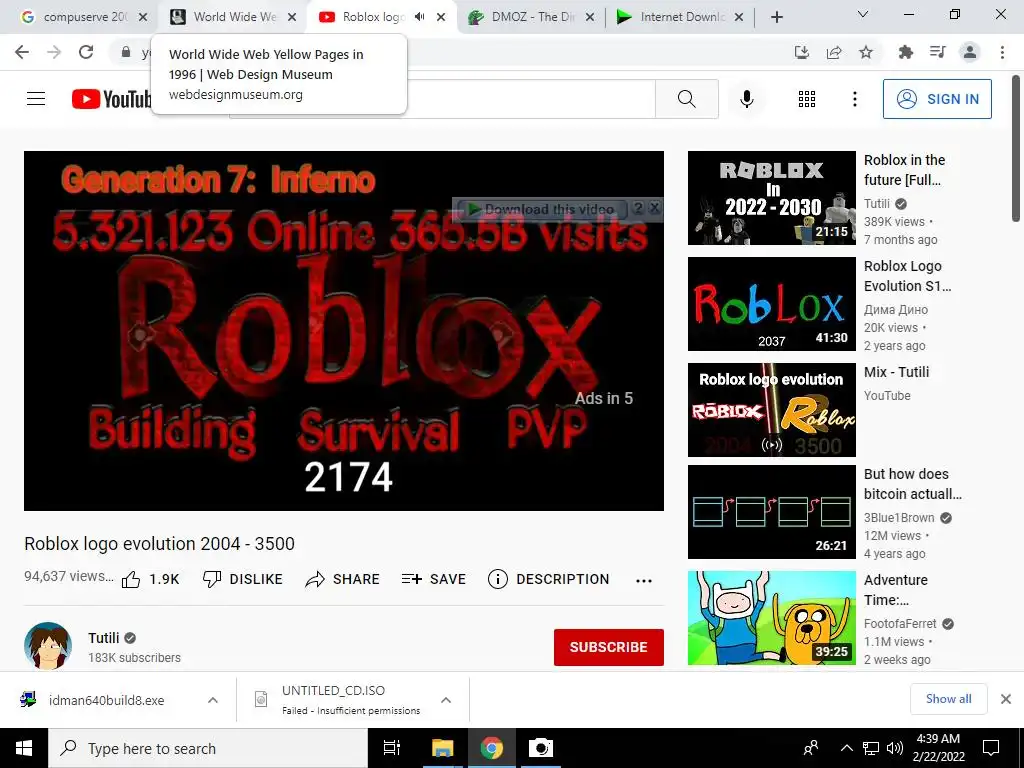Show hidden system tray icons
The width and height of the screenshot is (1024, 768).
[x=846, y=748]
